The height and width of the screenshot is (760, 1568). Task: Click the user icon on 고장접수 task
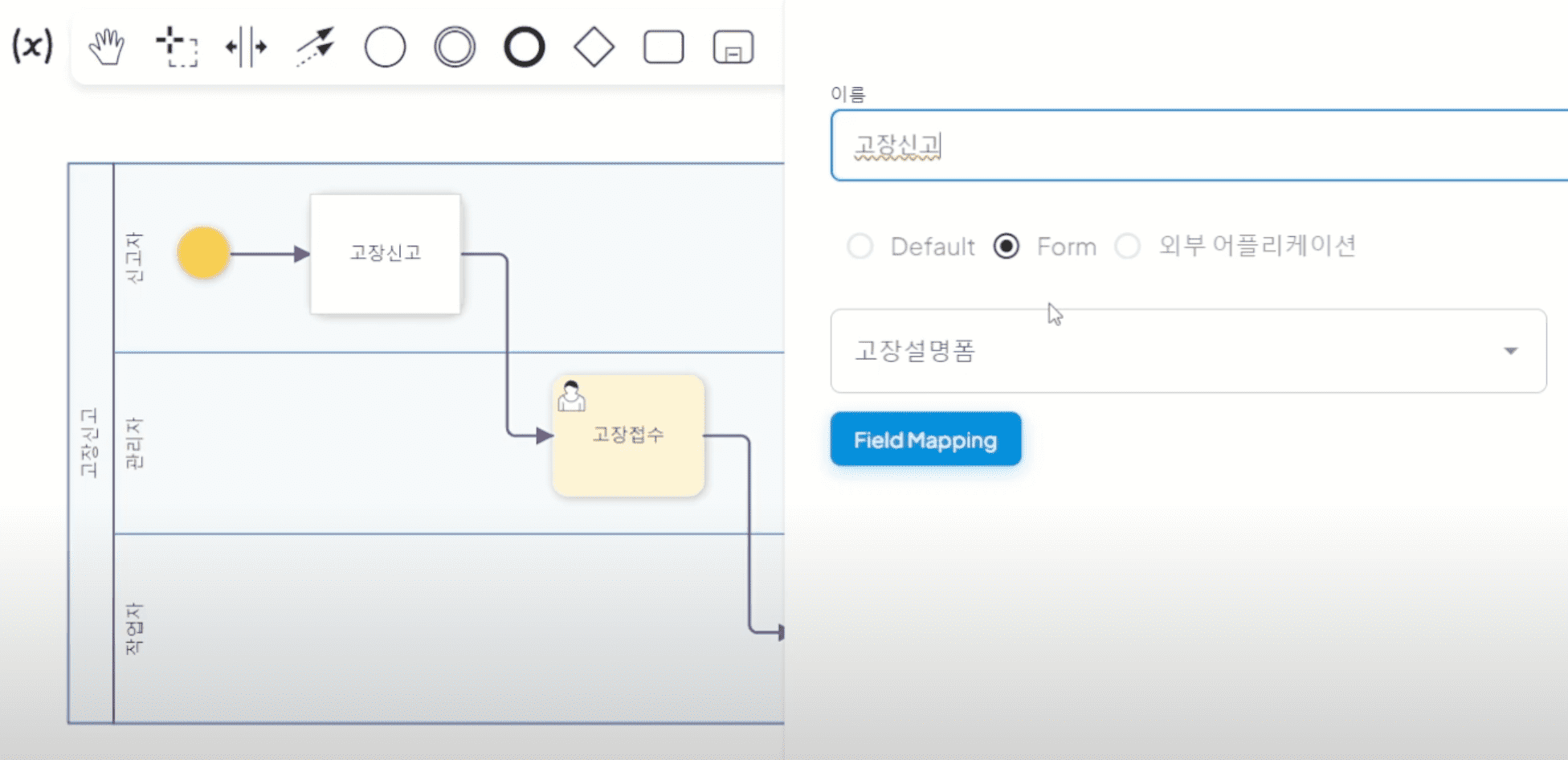(571, 396)
